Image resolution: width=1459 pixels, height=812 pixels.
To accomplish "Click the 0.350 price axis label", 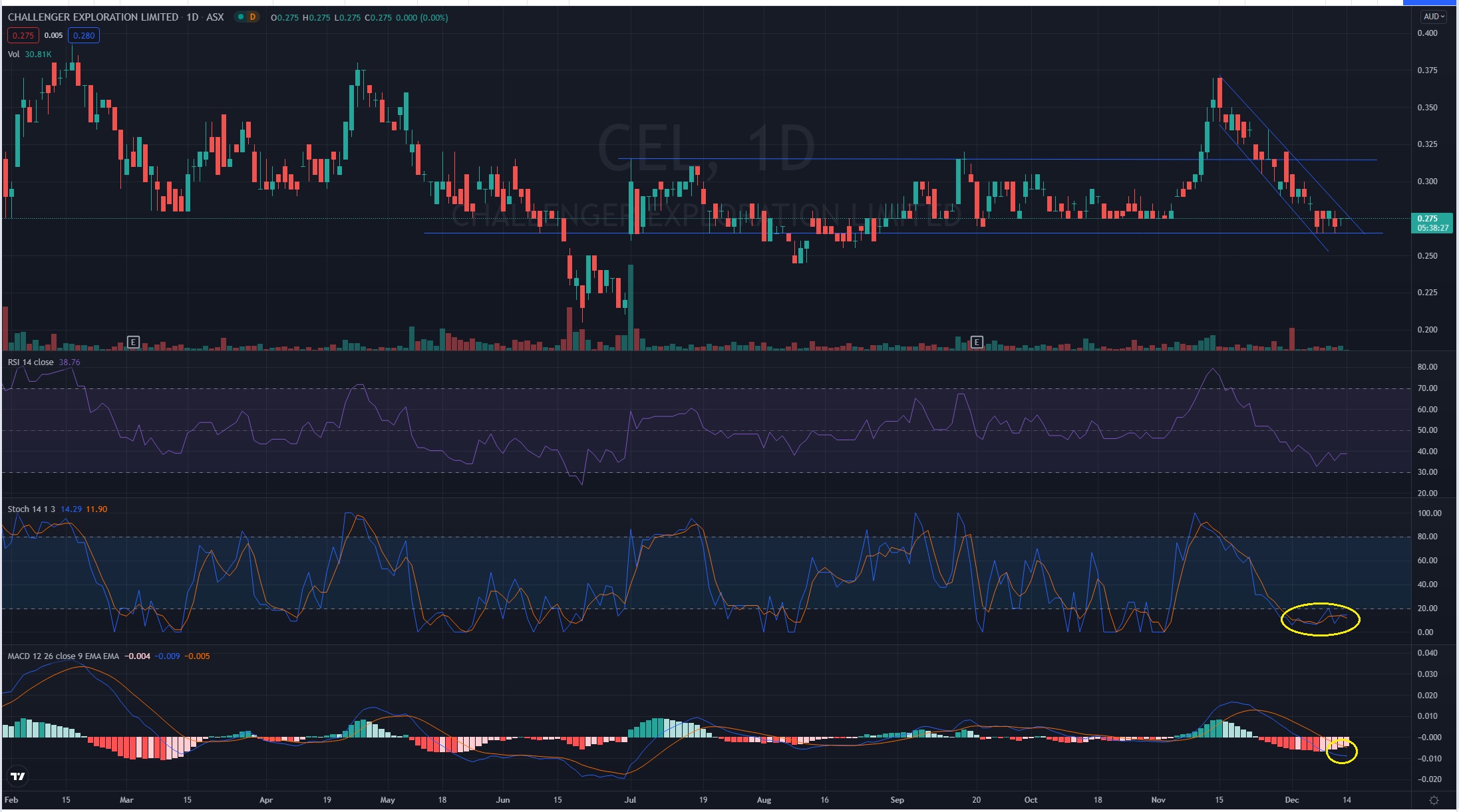I will 1427,108.
